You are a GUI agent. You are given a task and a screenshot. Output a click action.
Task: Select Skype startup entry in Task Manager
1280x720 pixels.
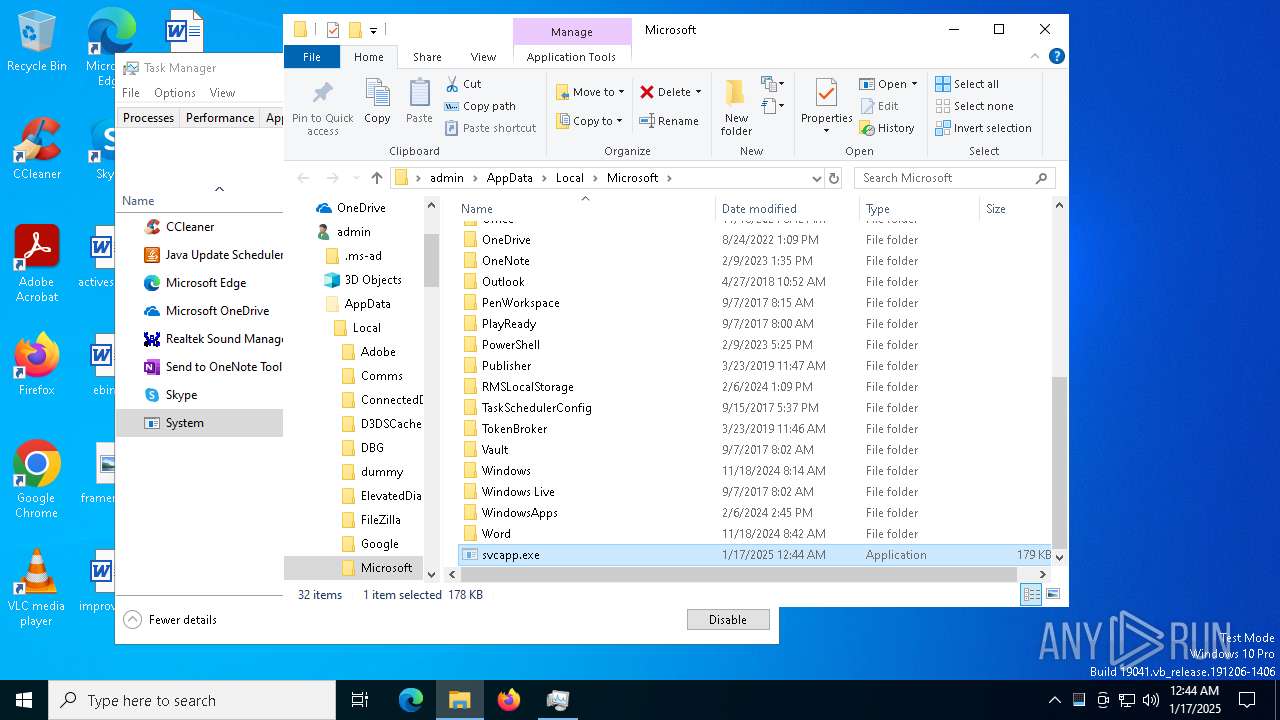click(199, 395)
